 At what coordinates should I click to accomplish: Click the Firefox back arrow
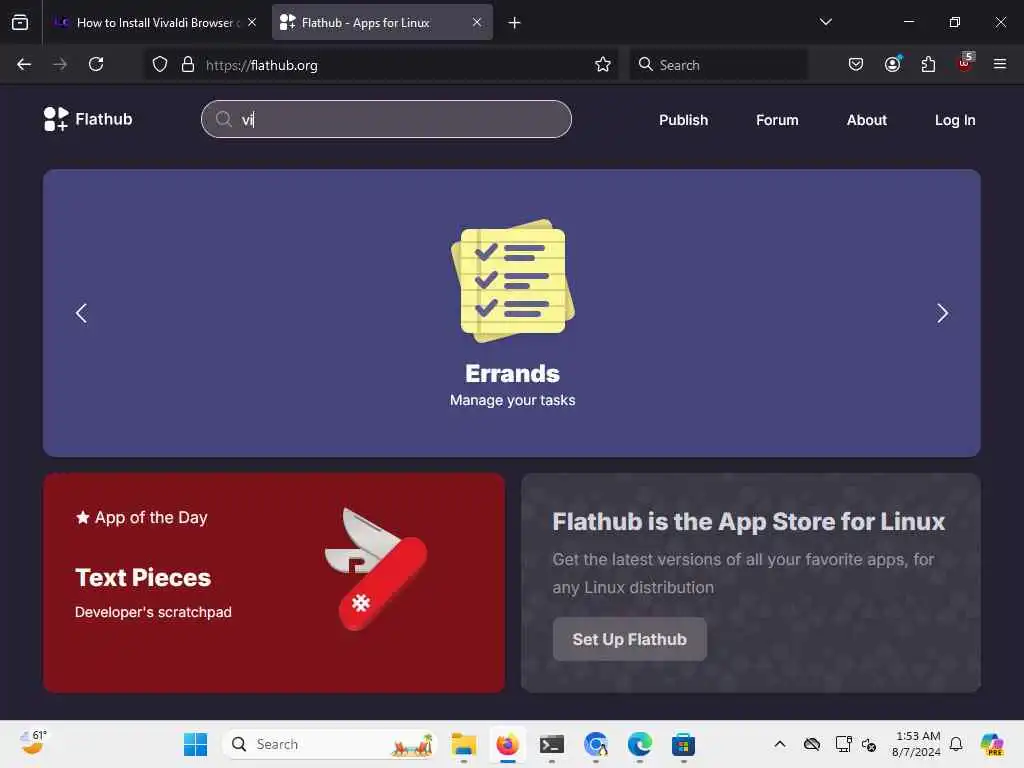[x=24, y=64]
